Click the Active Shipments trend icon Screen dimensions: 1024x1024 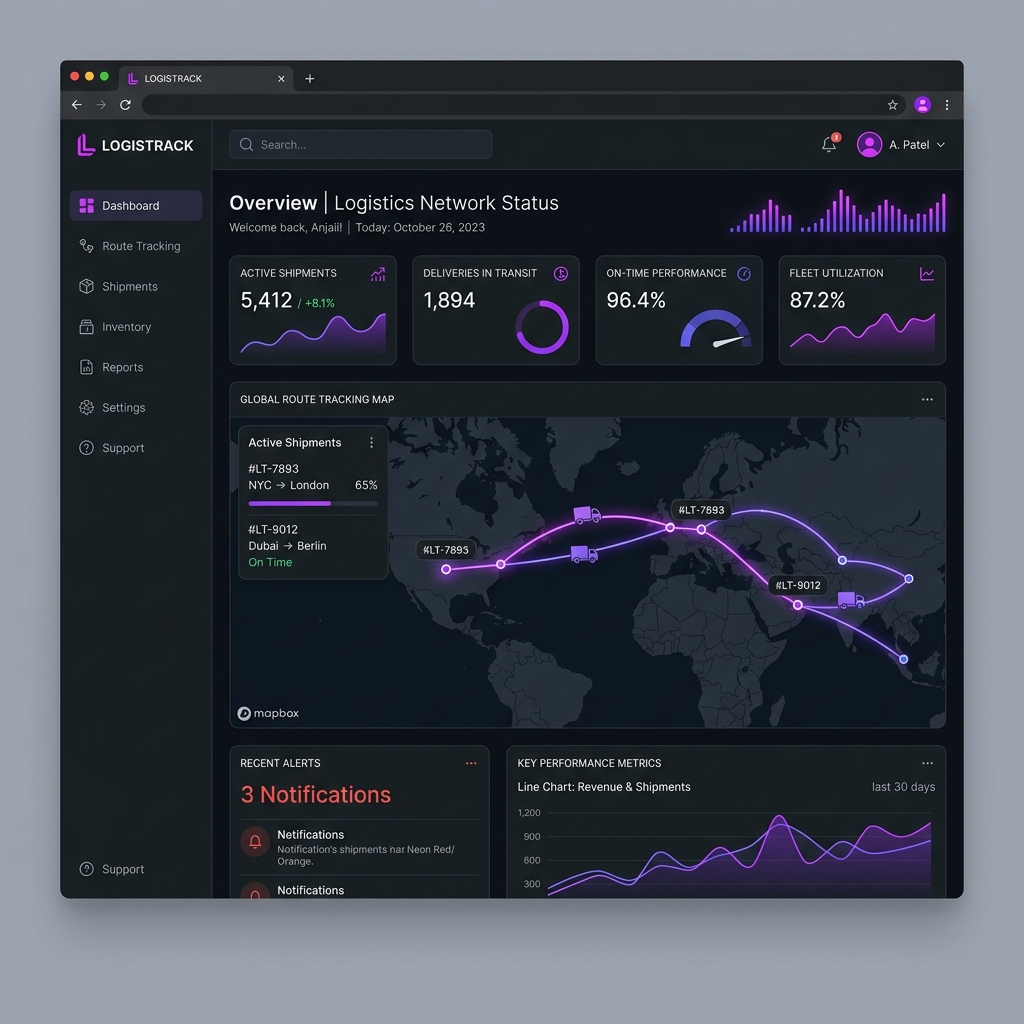coord(378,274)
